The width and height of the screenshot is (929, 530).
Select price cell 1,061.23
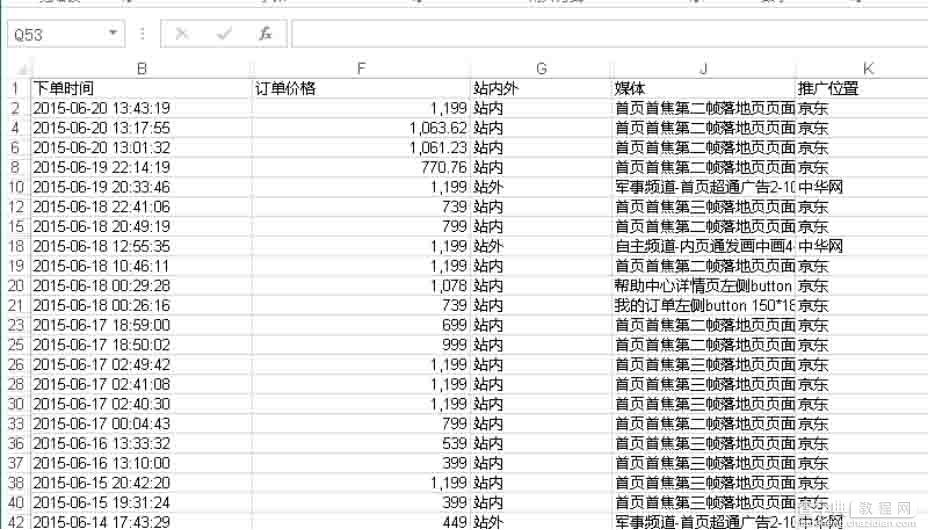coord(361,147)
